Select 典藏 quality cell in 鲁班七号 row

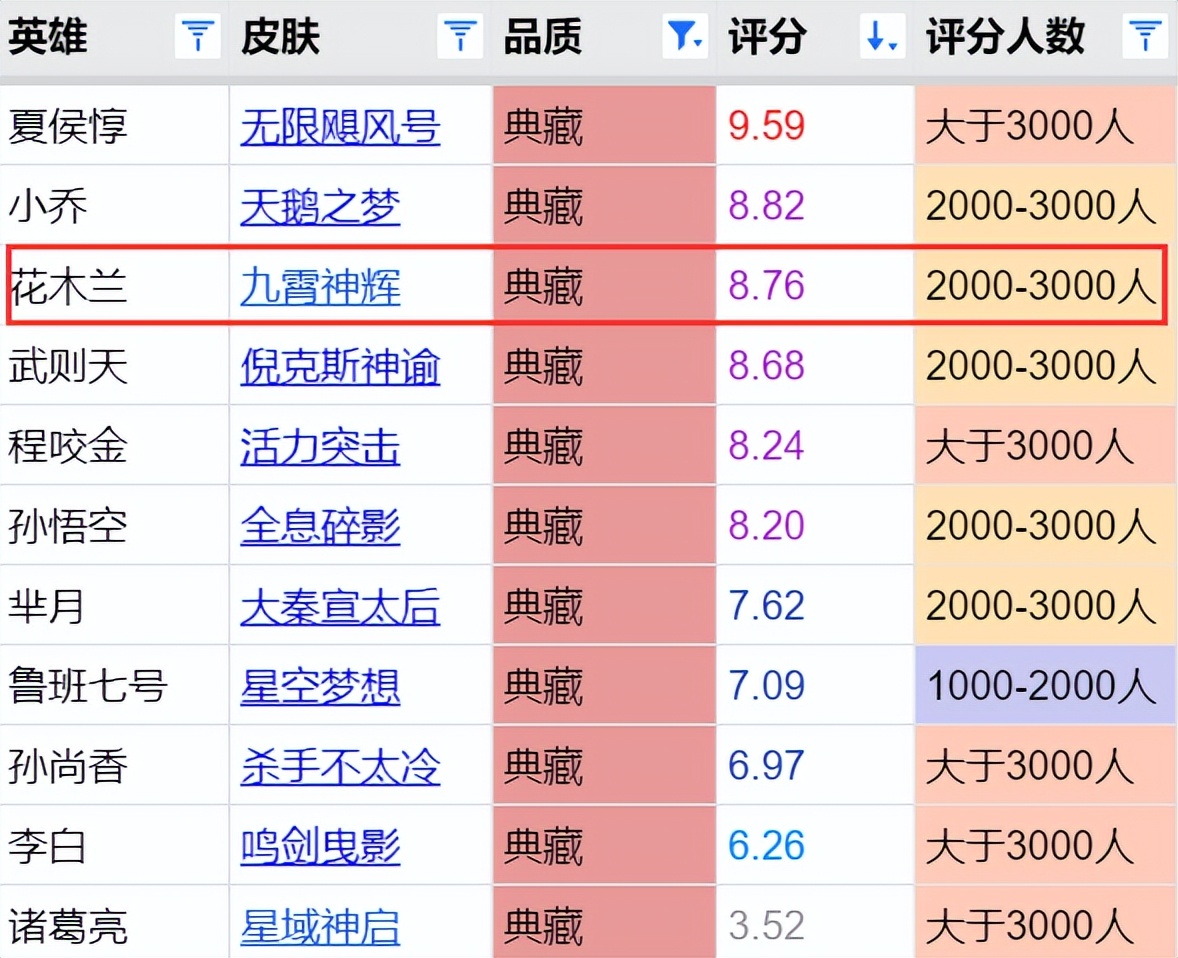[604, 685]
